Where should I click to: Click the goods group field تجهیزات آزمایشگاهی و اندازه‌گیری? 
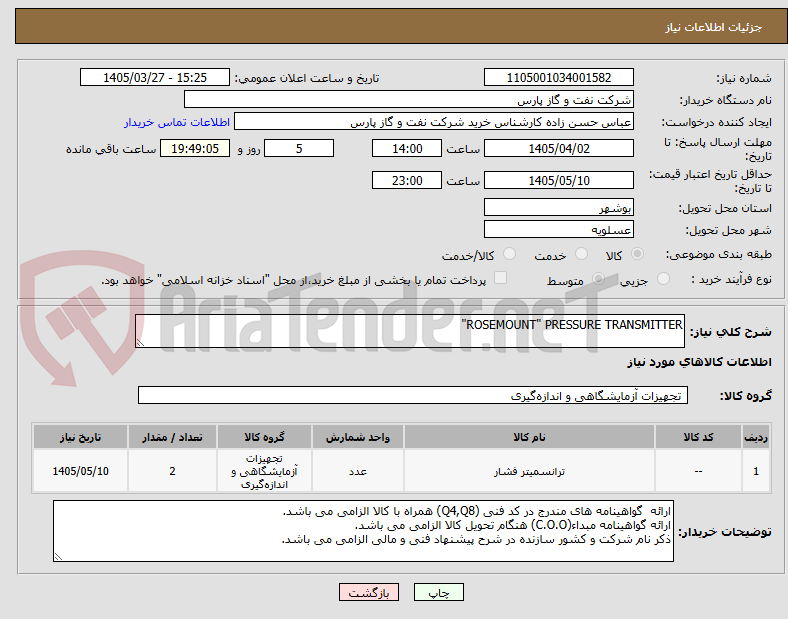coord(413,395)
